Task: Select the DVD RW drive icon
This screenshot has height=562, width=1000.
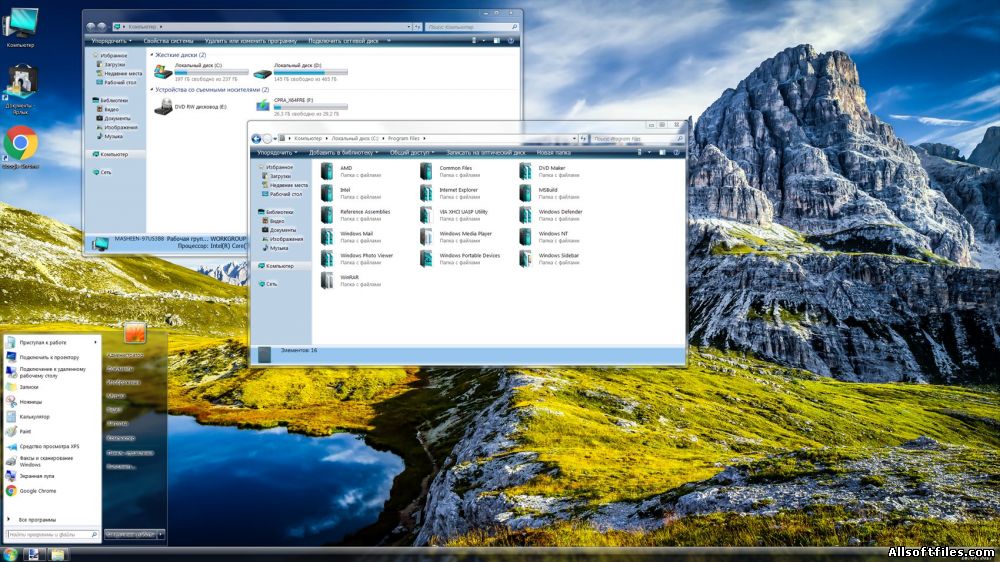Action: pos(163,107)
